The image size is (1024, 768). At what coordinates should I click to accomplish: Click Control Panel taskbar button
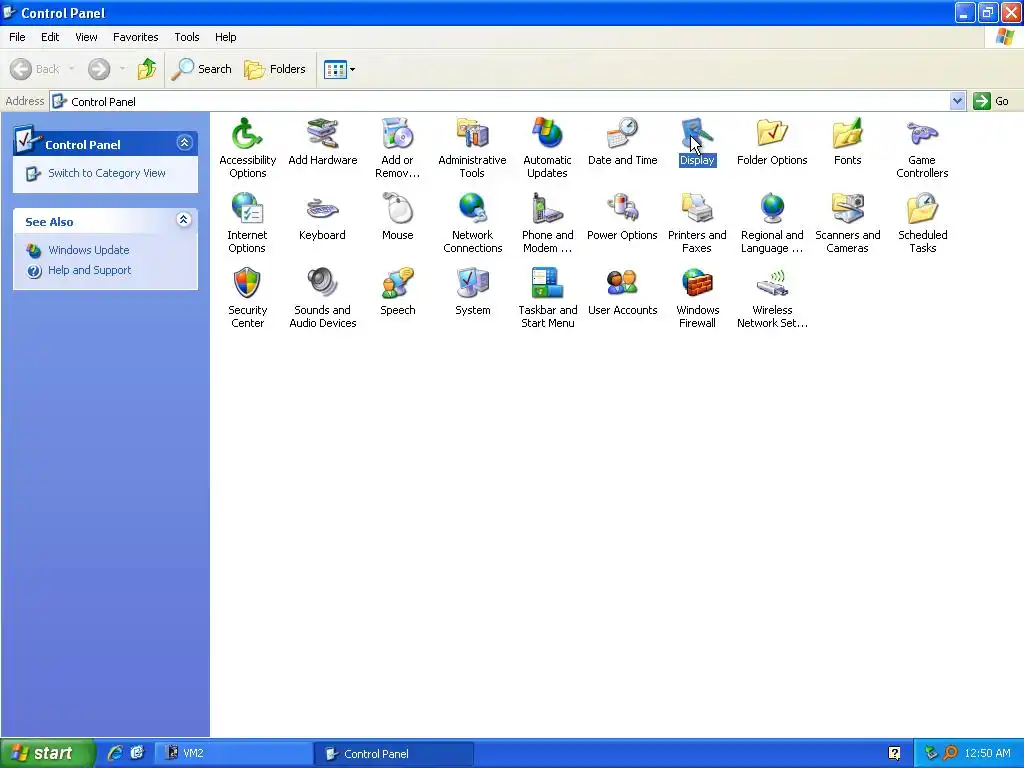[393, 753]
